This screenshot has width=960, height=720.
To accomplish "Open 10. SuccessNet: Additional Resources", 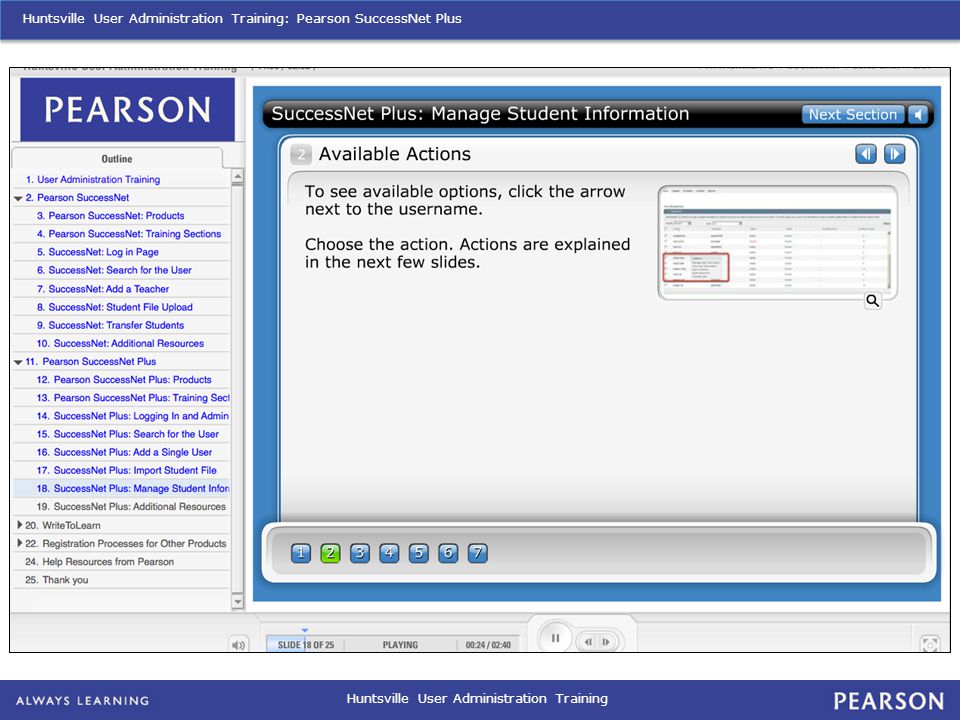I will pyautogui.click(x=121, y=343).
